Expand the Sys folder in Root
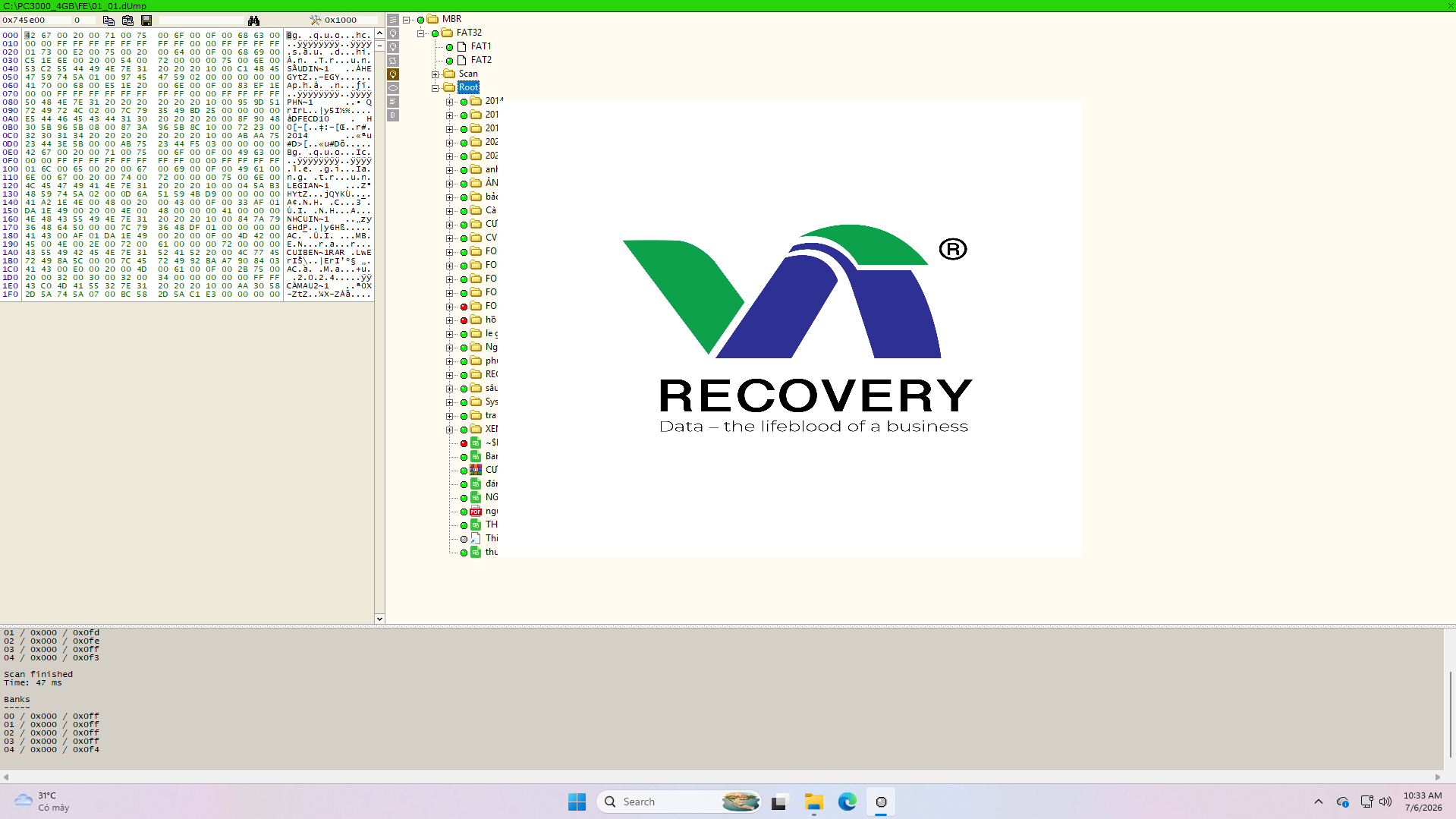 (x=450, y=402)
